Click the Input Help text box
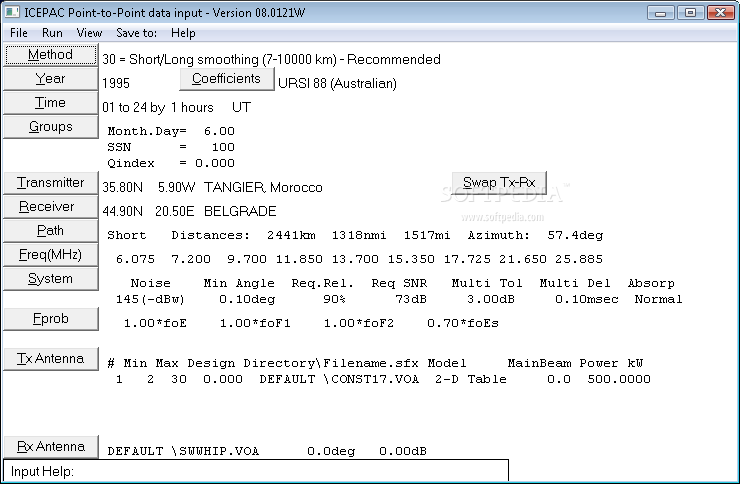The width and height of the screenshot is (740, 484). point(256,471)
